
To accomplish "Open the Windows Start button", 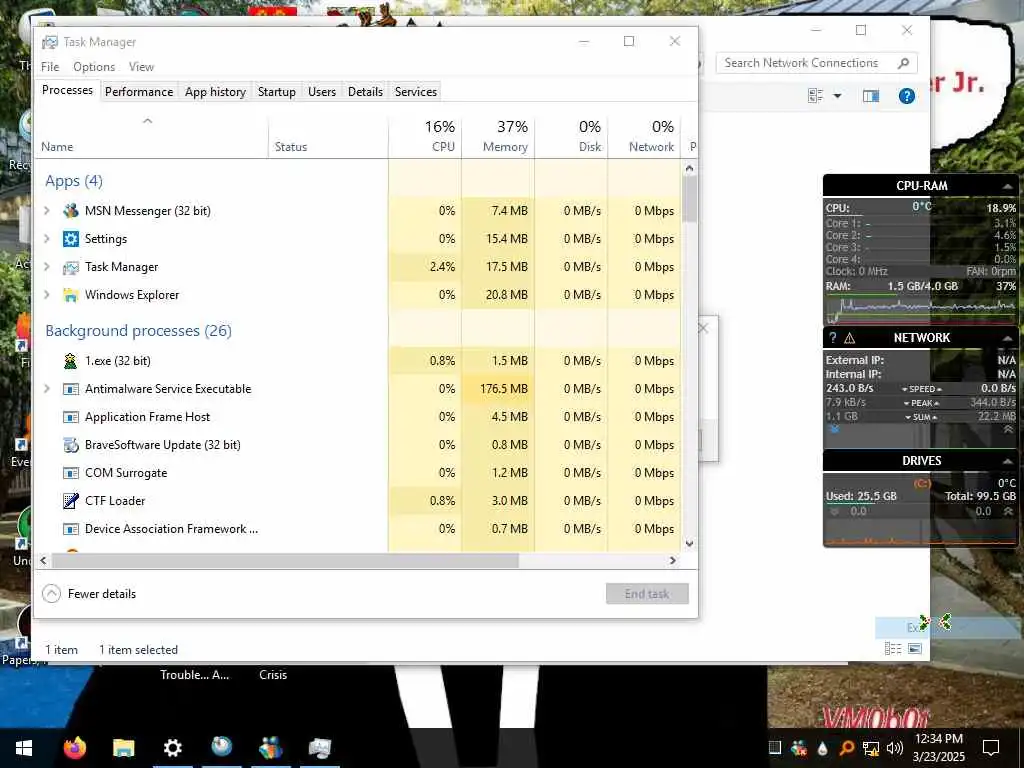I will tap(24, 748).
